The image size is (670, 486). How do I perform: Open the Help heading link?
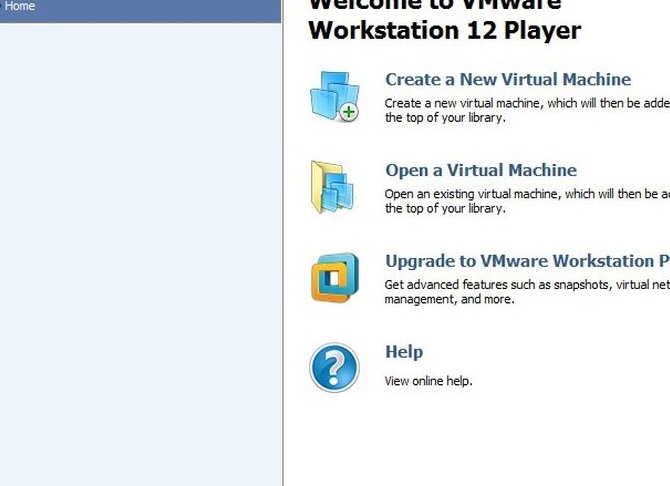tap(404, 352)
